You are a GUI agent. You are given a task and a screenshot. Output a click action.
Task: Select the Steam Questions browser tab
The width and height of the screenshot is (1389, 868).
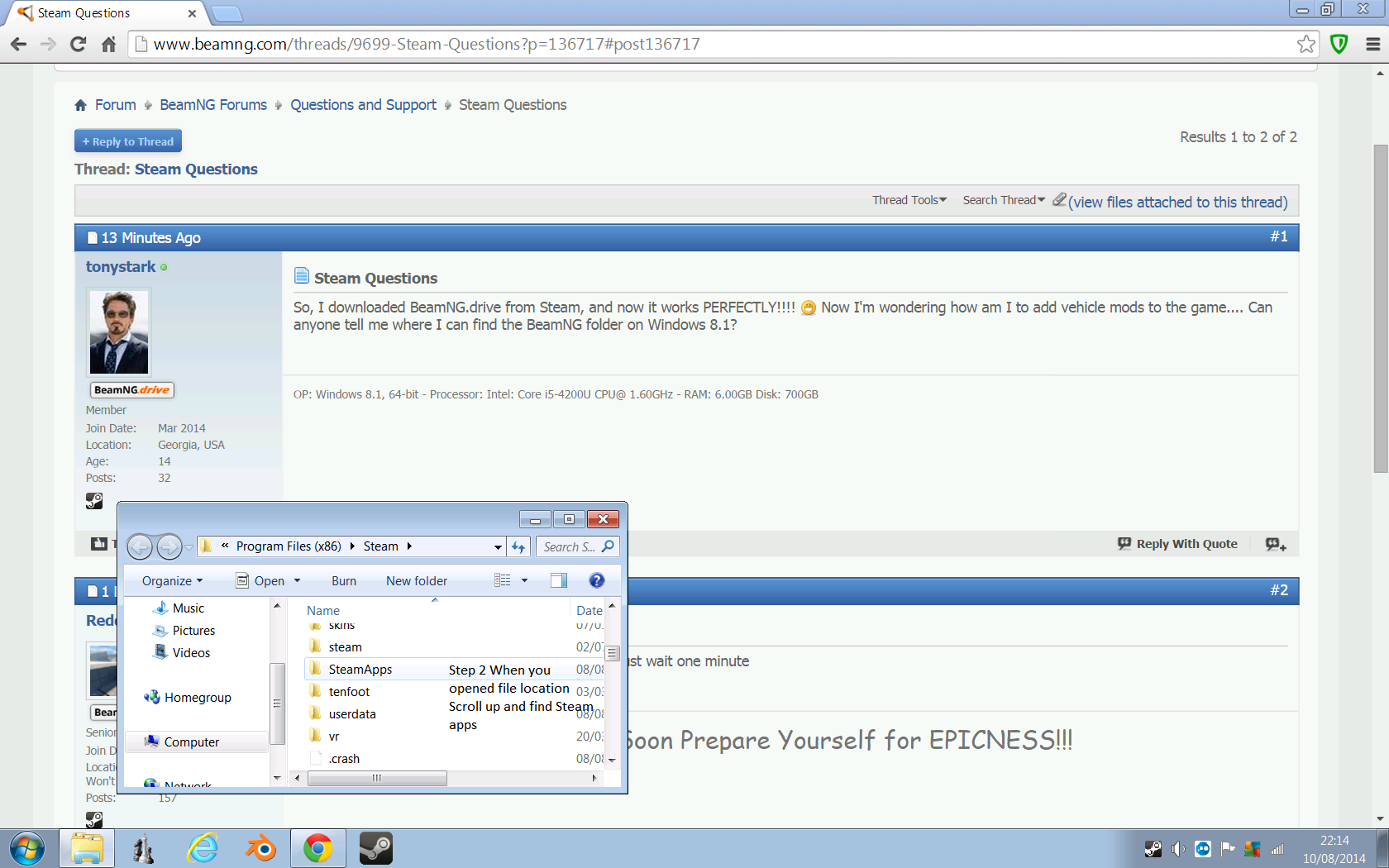pos(106,13)
